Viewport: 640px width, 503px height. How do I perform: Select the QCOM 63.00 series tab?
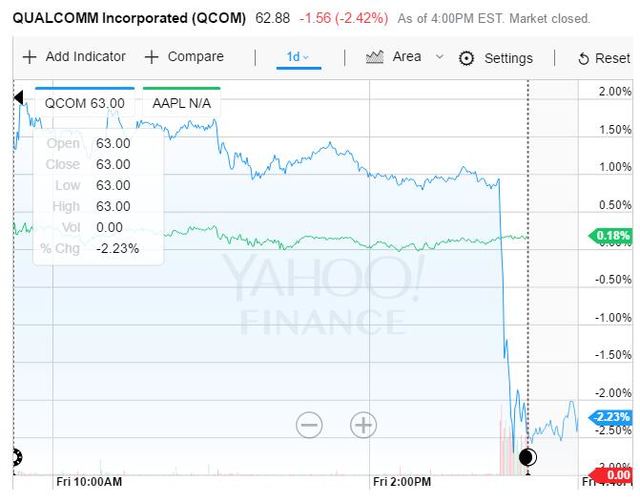[85, 103]
